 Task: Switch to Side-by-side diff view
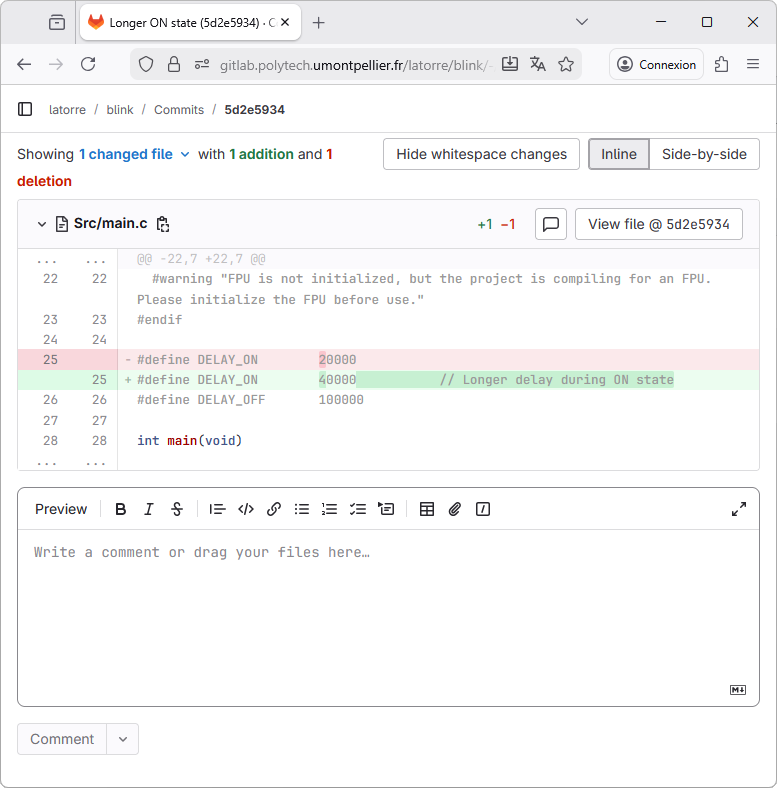[704, 154]
